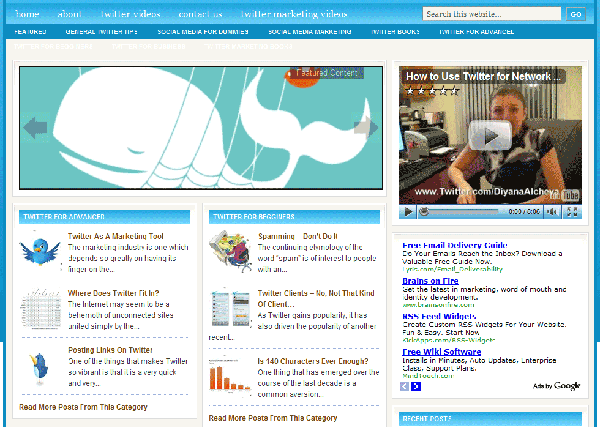Open Twitter As A Marketing Tool article
Screen dimensions: 600x427
116,236
